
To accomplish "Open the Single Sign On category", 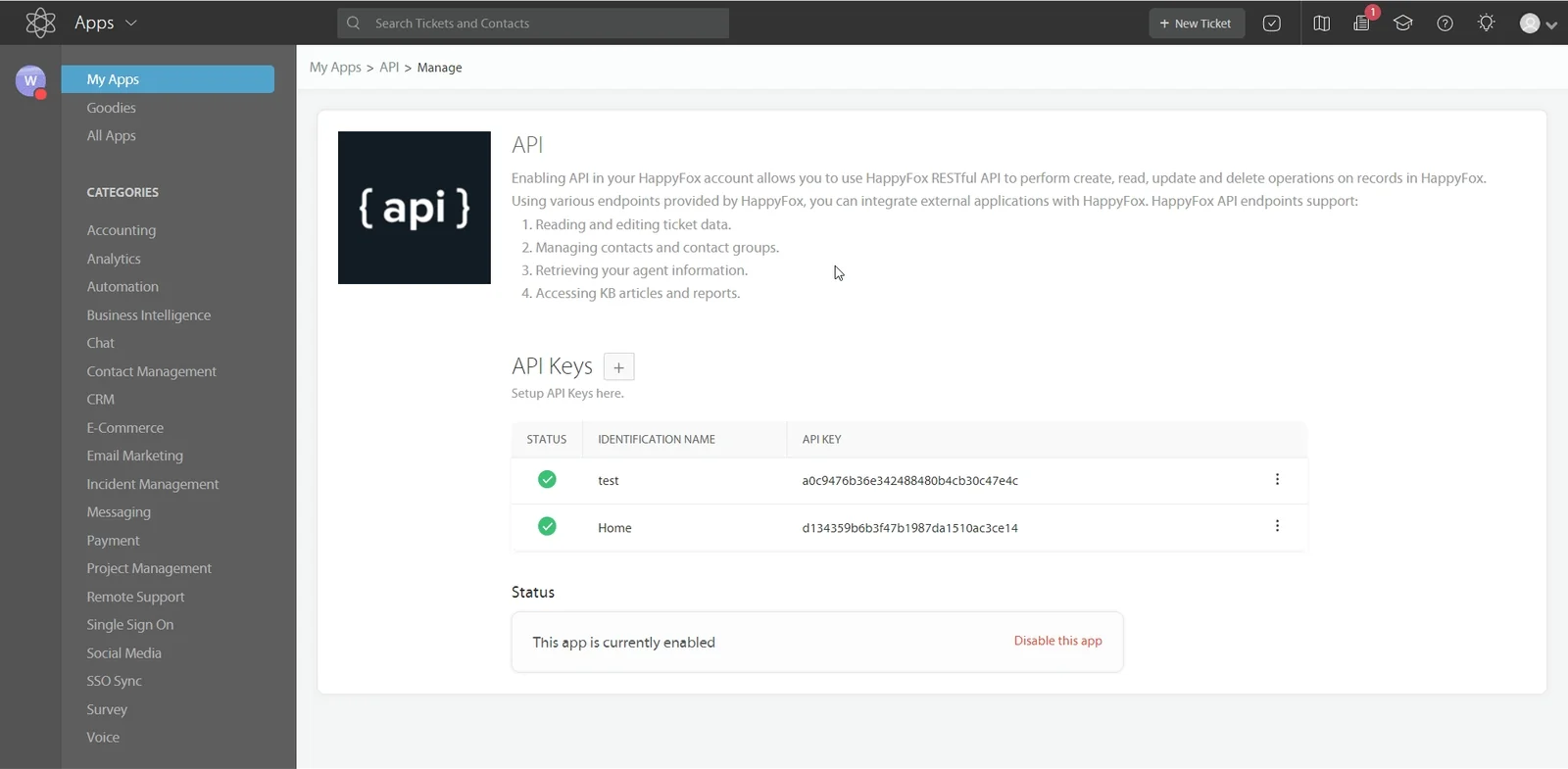I will point(129,625).
